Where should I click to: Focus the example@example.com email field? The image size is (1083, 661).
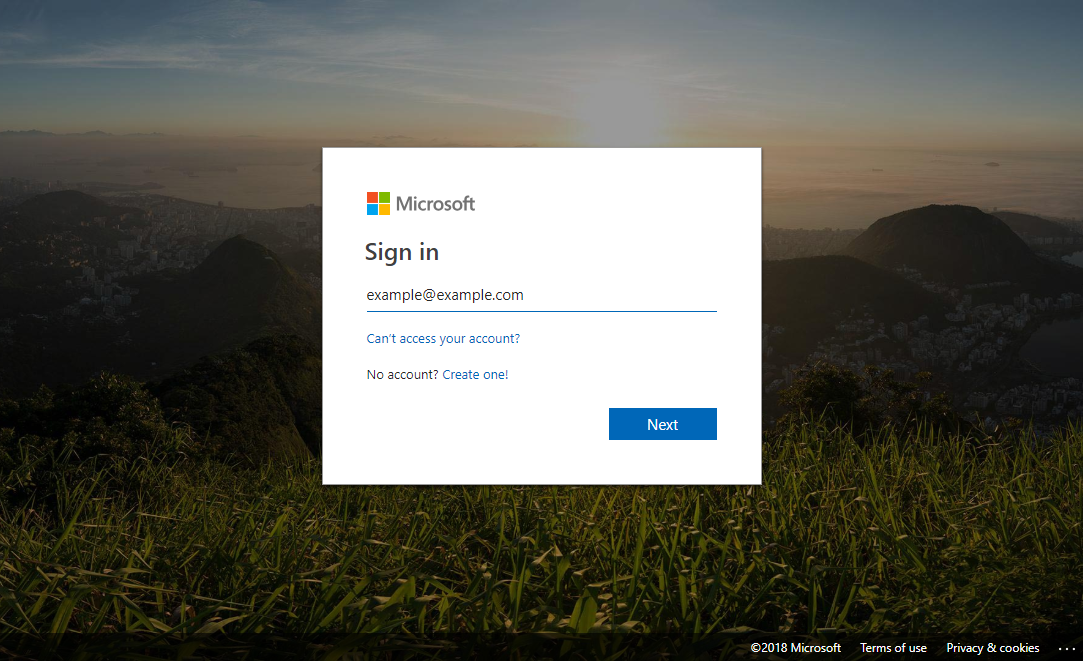click(542, 295)
